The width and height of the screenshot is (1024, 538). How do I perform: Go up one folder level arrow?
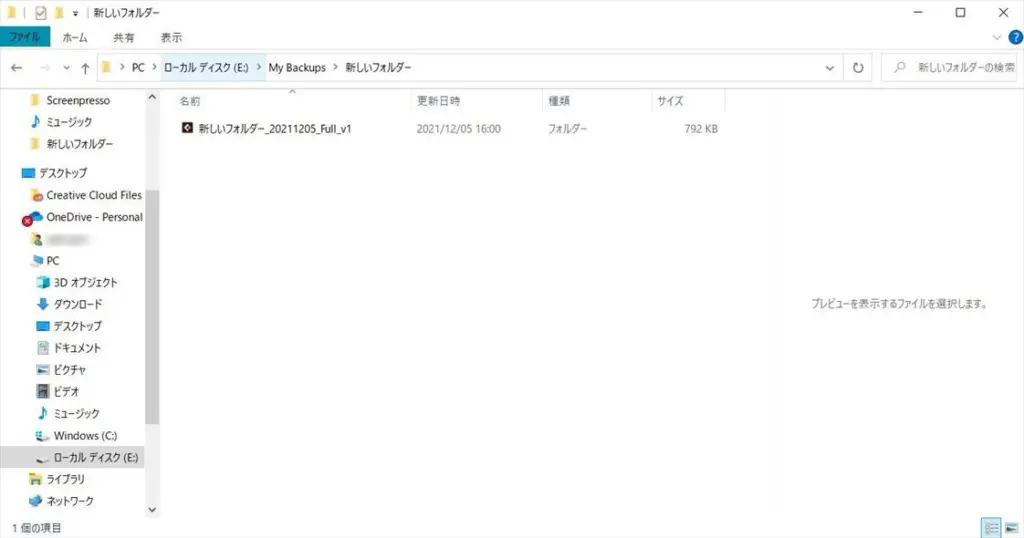tap(85, 68)
